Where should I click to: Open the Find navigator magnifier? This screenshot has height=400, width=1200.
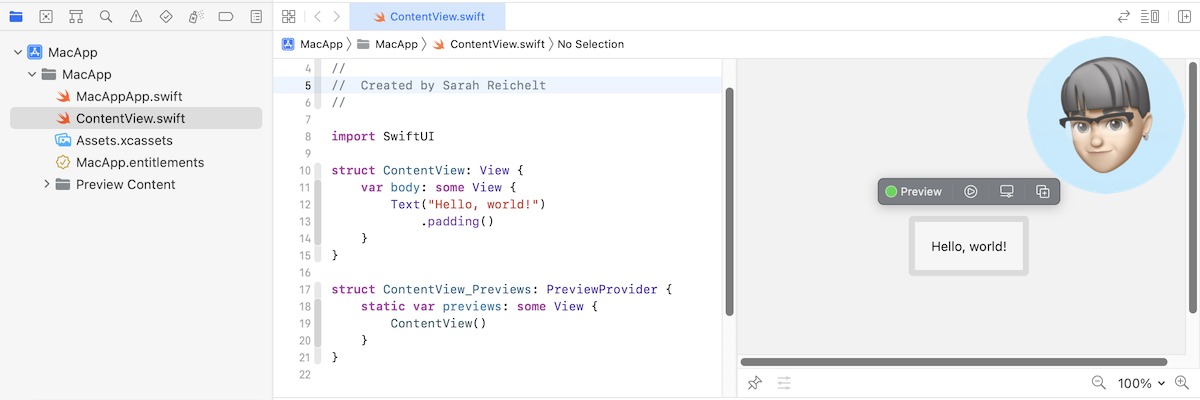[106, 17]
